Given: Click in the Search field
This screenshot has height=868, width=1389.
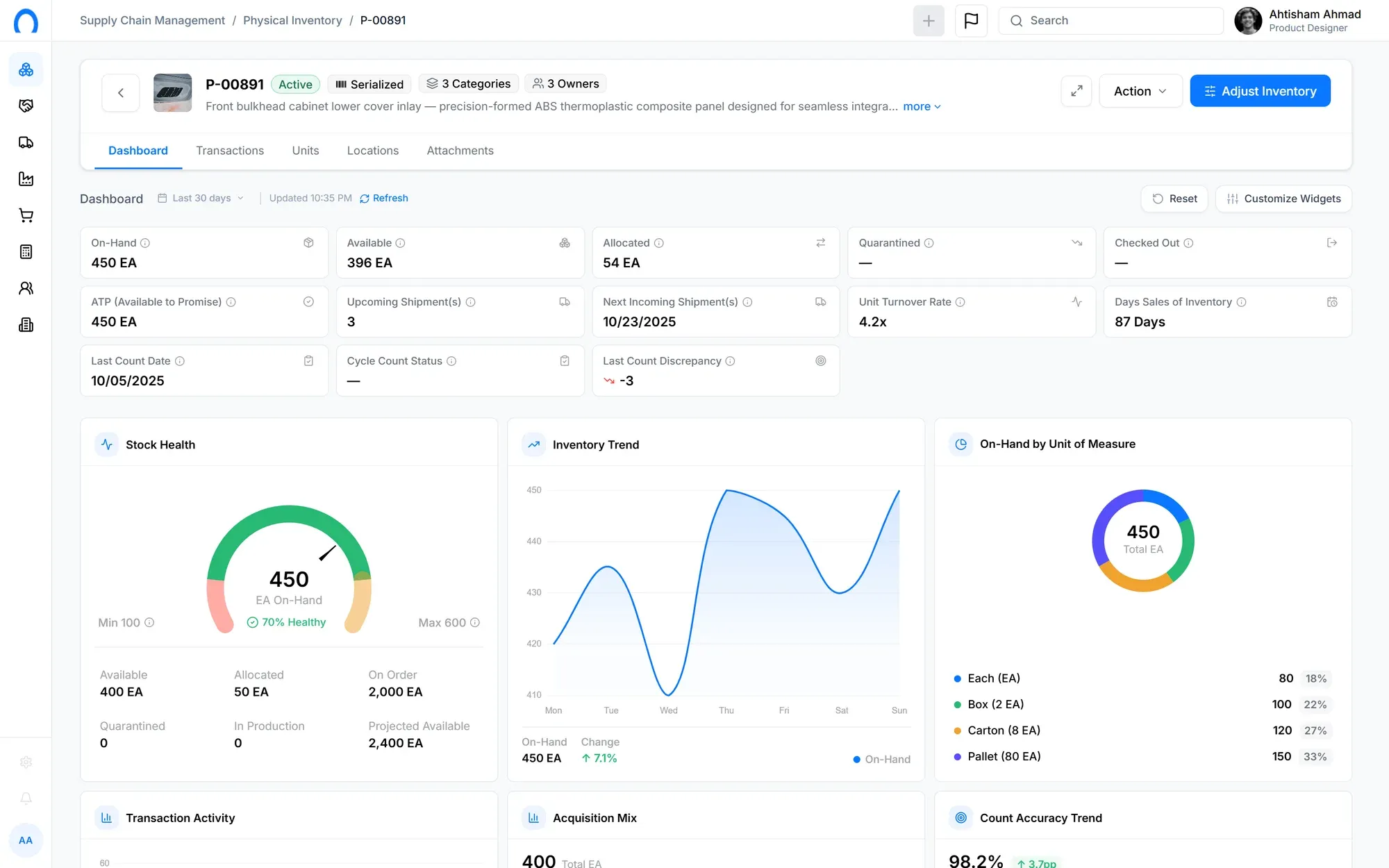Looking at the screenshot, I should pos(1111,21).
